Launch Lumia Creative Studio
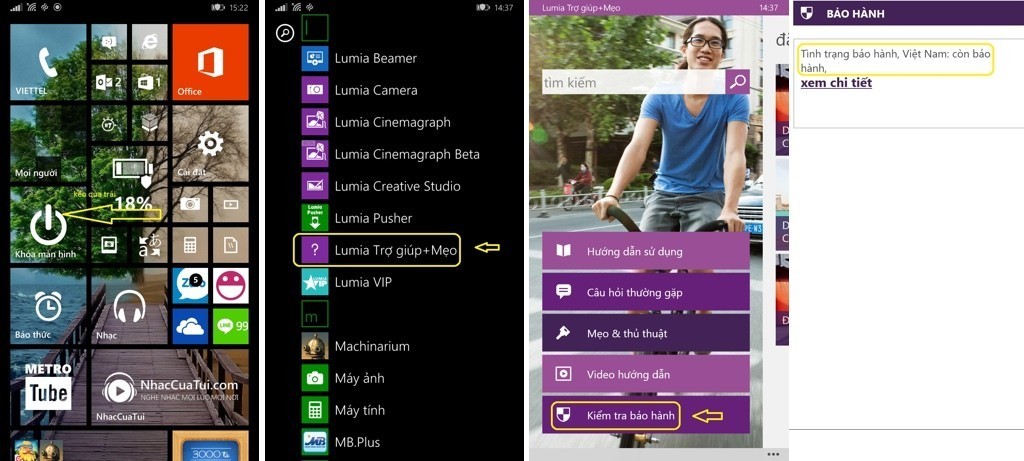Screen dimensions: 1024x461 [381, 186]
